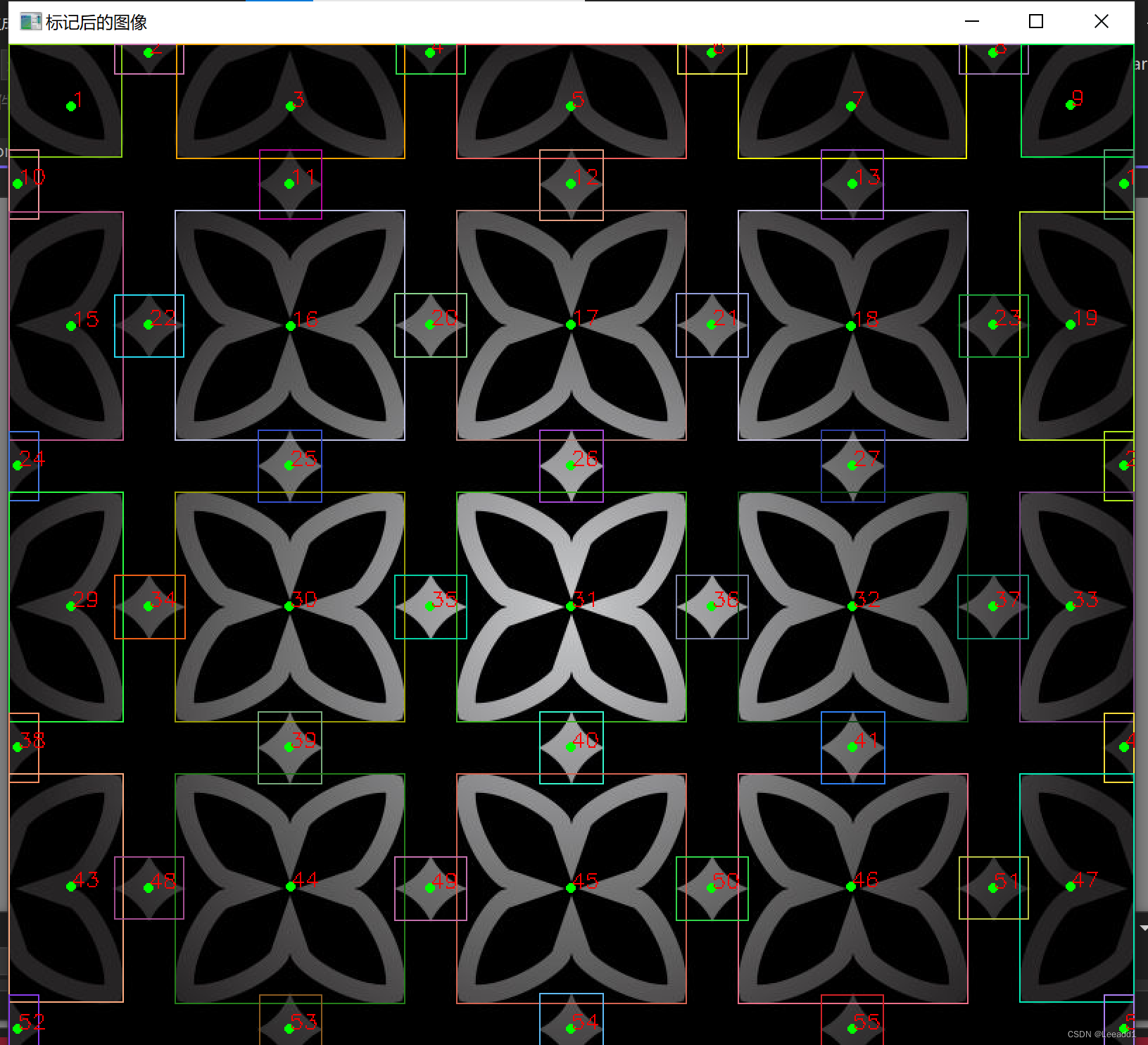The image size is (1148, 1045).
Task: Click the red label "29"
Action: [x=86, y=599]
